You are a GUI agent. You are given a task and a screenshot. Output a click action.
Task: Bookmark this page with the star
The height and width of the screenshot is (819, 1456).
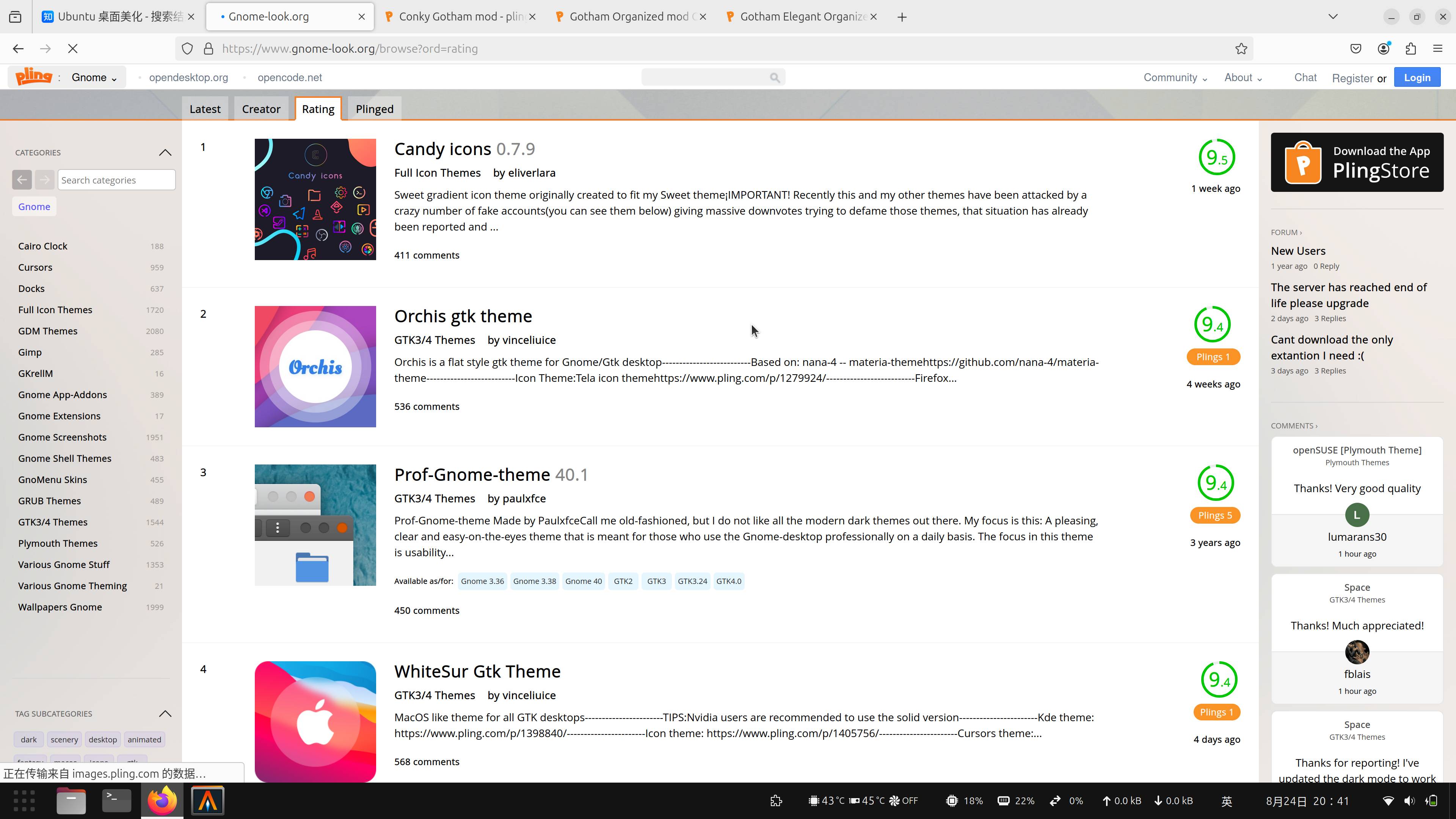tap(1241, 49)
